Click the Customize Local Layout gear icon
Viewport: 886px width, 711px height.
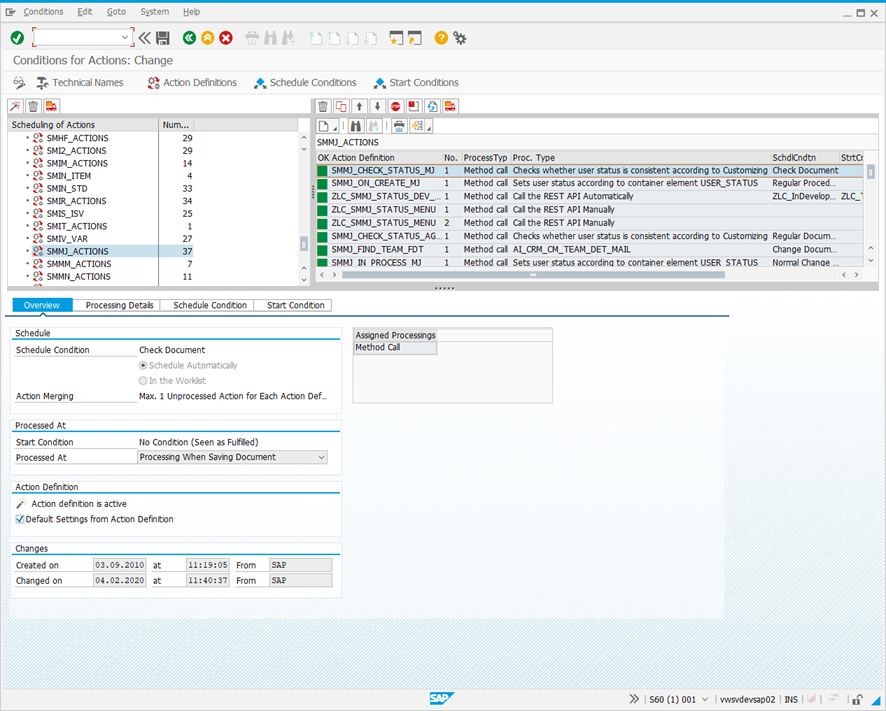[460, 38]
